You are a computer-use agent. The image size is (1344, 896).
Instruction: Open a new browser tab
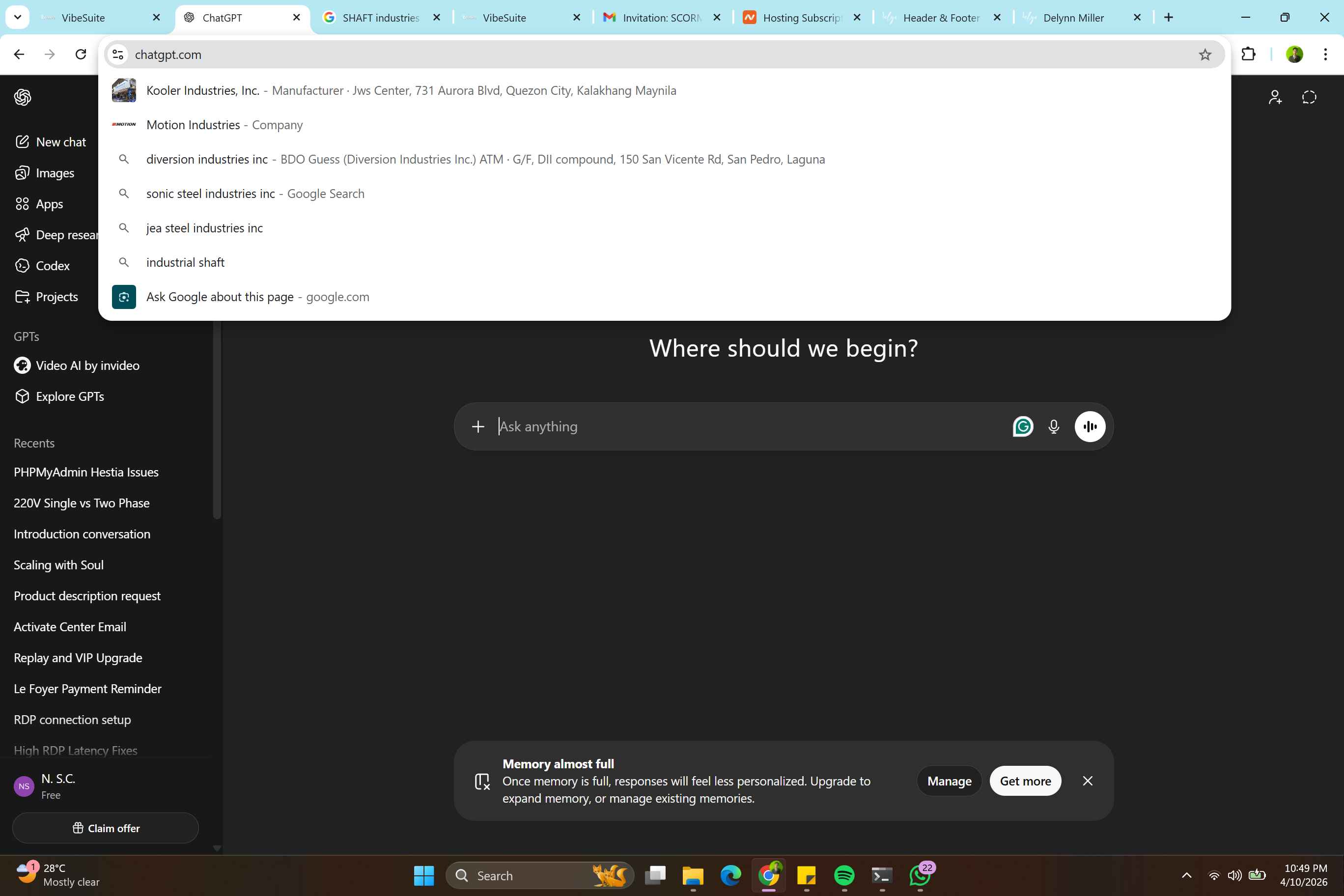[1169, 18]
